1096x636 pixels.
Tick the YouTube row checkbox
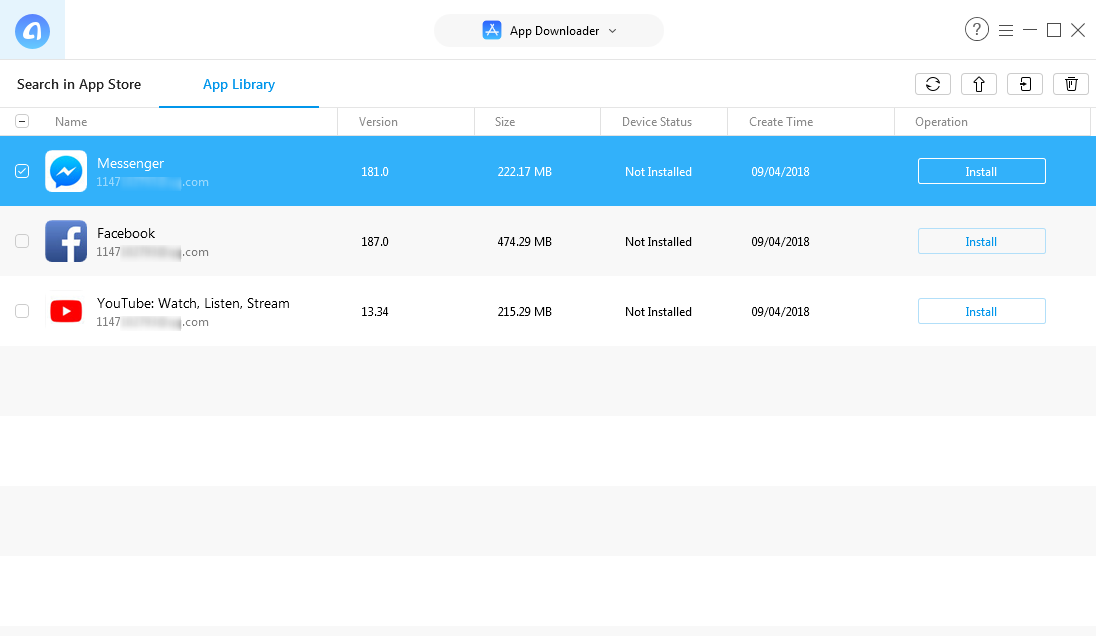click(22, 311)
